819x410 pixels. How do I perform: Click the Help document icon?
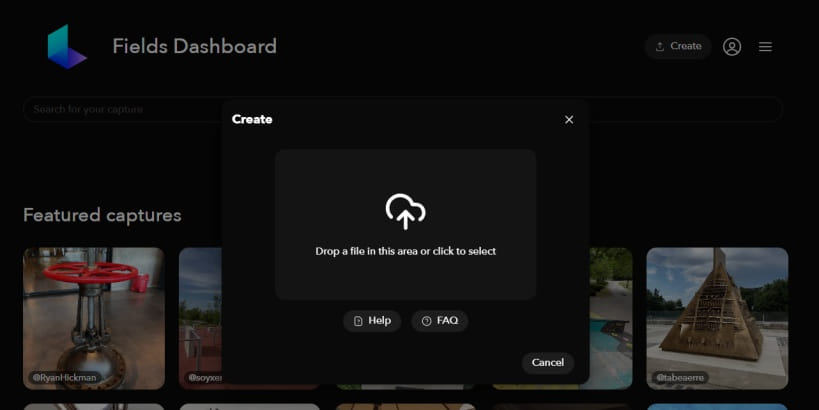click(358, 321)
